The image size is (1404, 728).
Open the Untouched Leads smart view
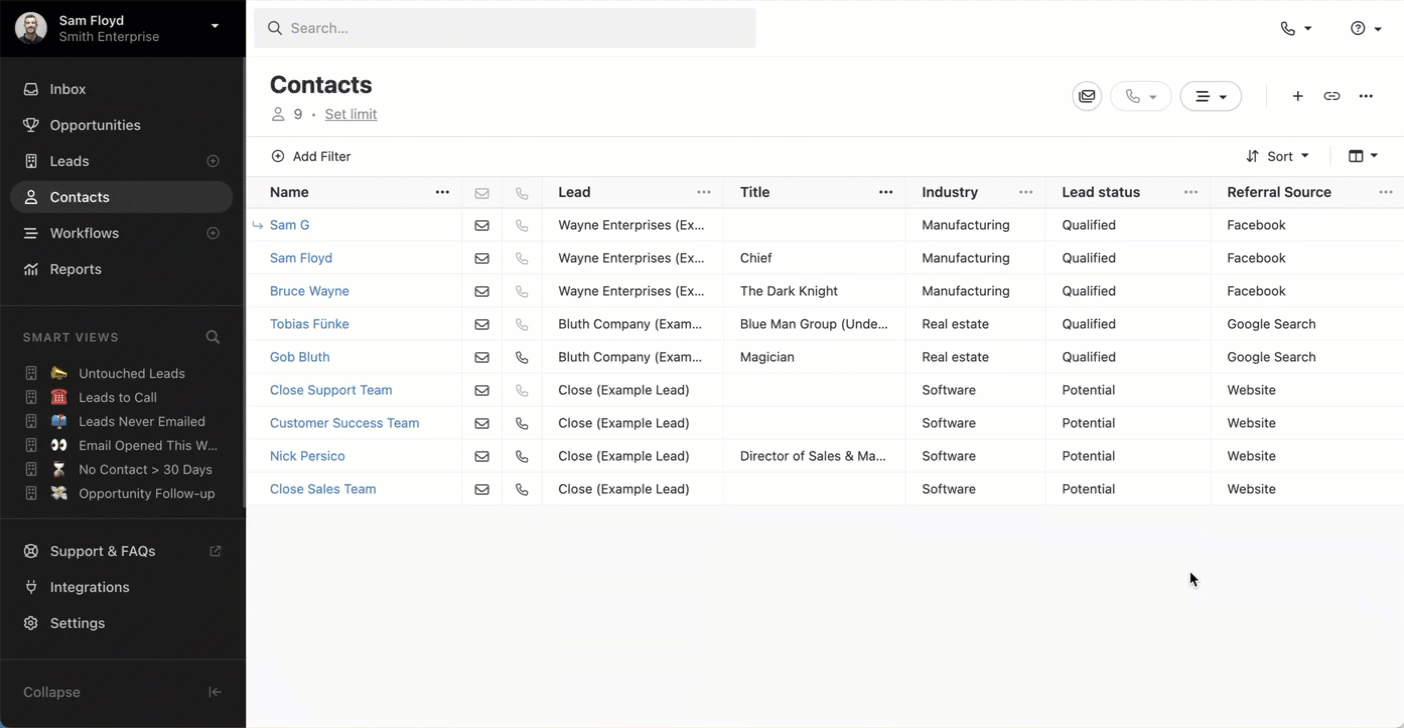click(131, 373)
